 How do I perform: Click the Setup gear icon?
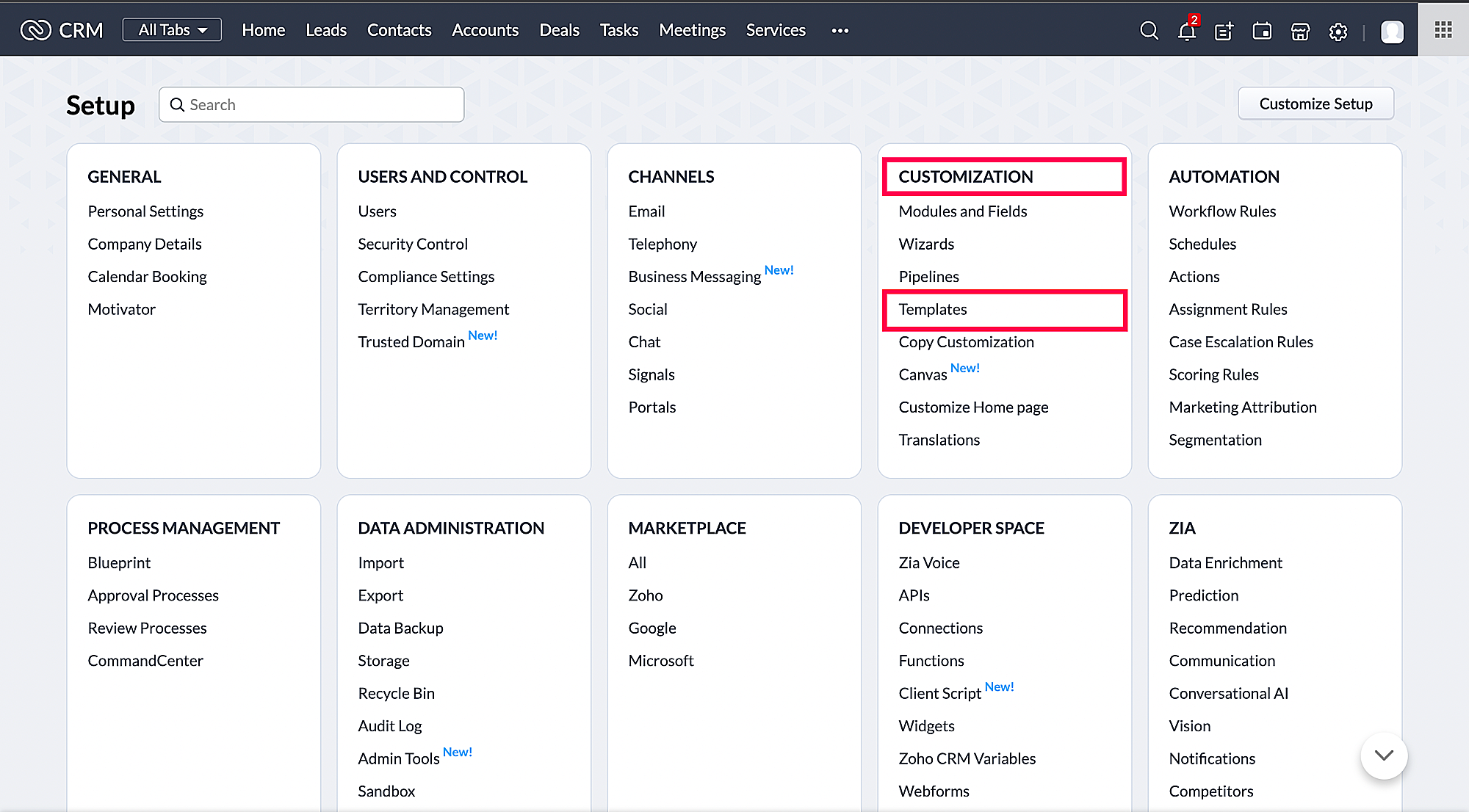pos(1338,31)
